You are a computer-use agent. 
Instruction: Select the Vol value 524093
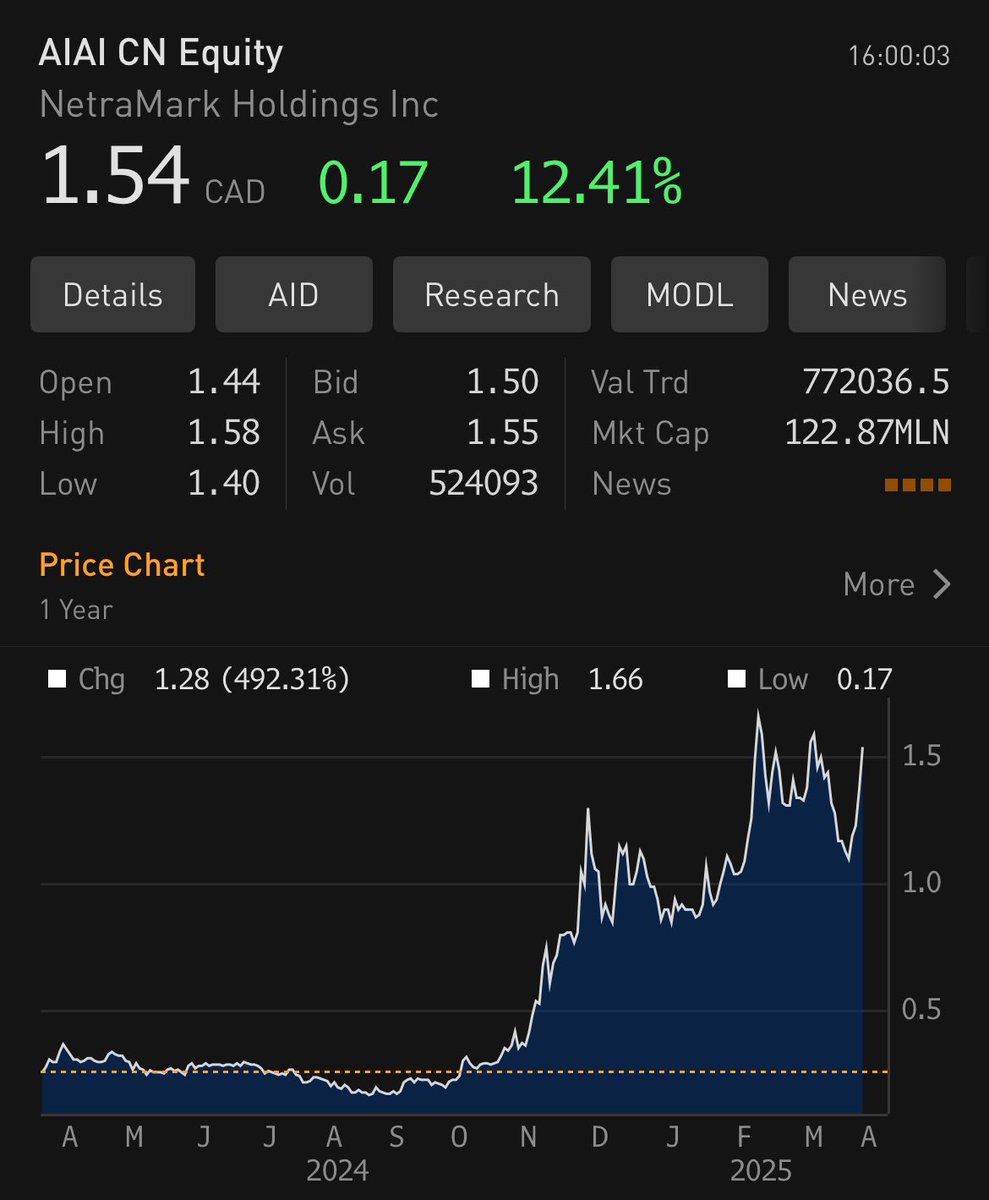[484, 484]
